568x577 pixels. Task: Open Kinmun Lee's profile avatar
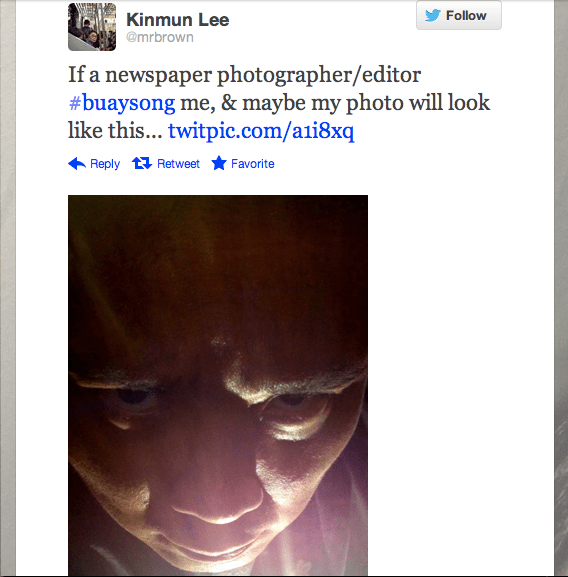pyautogui.click(x=92, y=27)
